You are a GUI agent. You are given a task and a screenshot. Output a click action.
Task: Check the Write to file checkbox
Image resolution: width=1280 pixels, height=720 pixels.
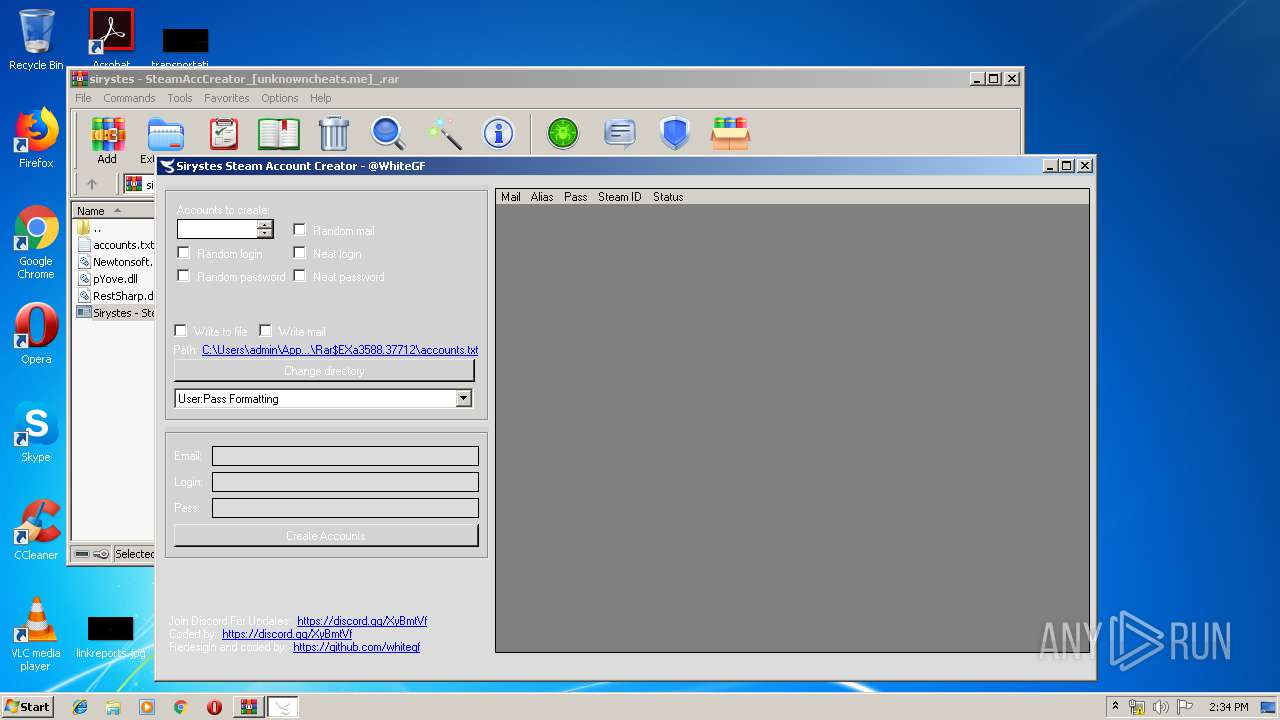180,331
